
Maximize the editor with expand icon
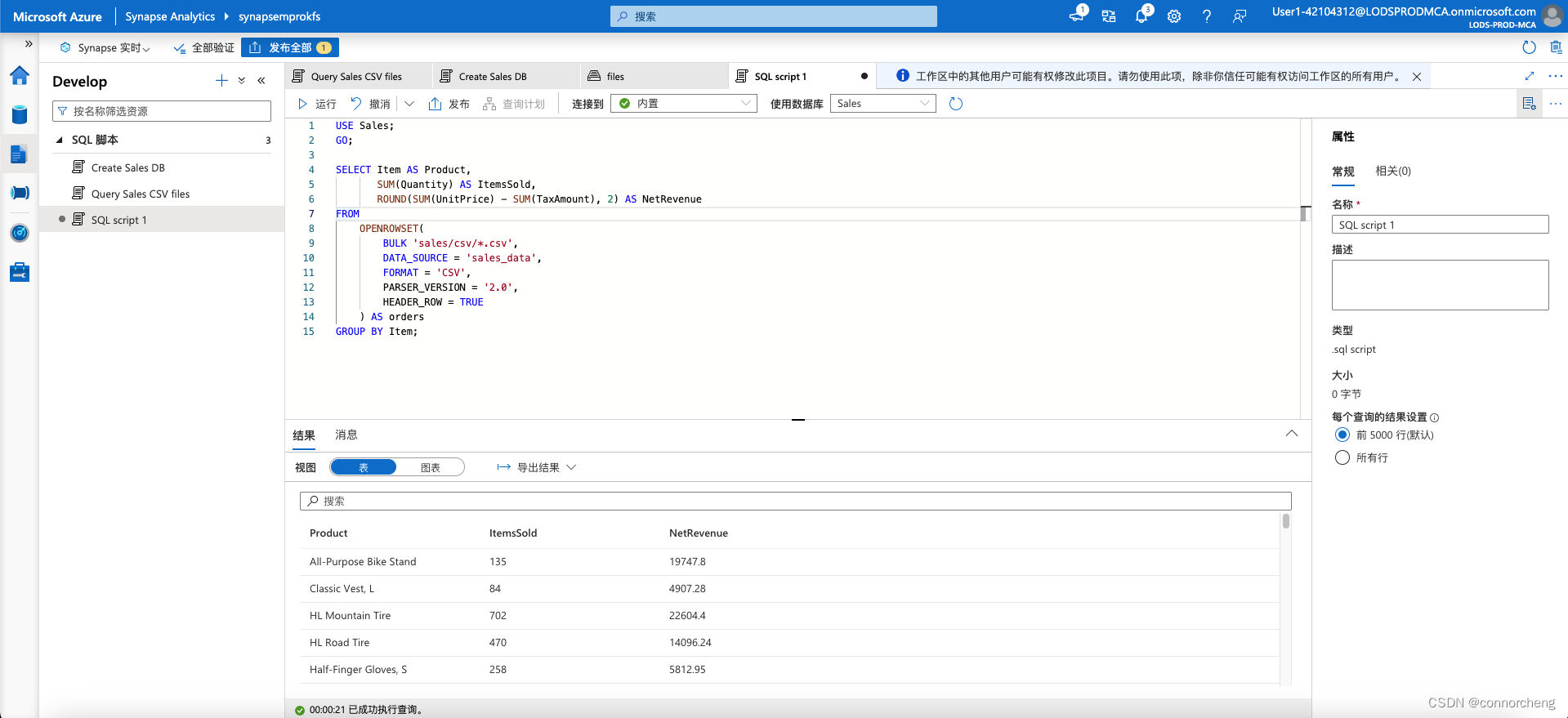[1530, 76]
